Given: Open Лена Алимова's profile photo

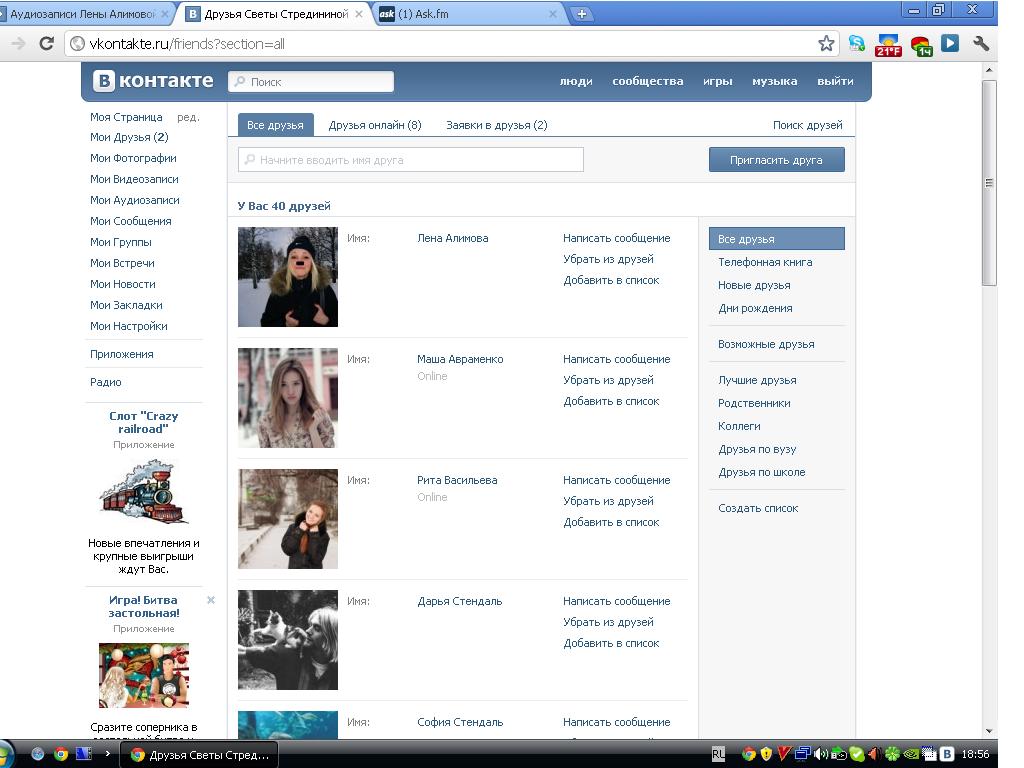Looking at the screenshot, I should tap(288, 277).
